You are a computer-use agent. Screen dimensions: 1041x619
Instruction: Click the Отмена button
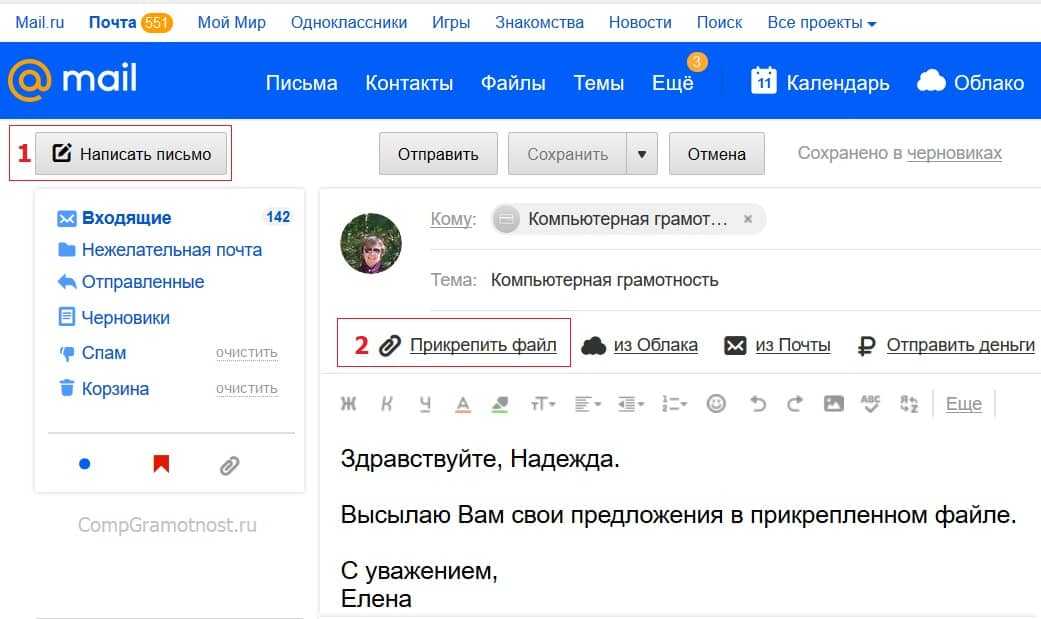716,154
